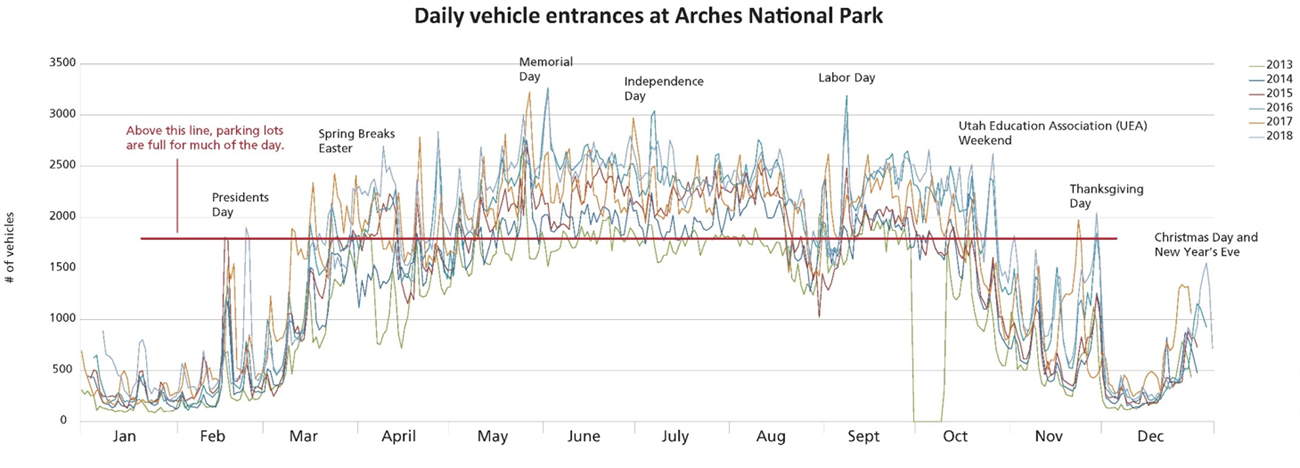Click the April month label
1300x468 pixels.
400,438
